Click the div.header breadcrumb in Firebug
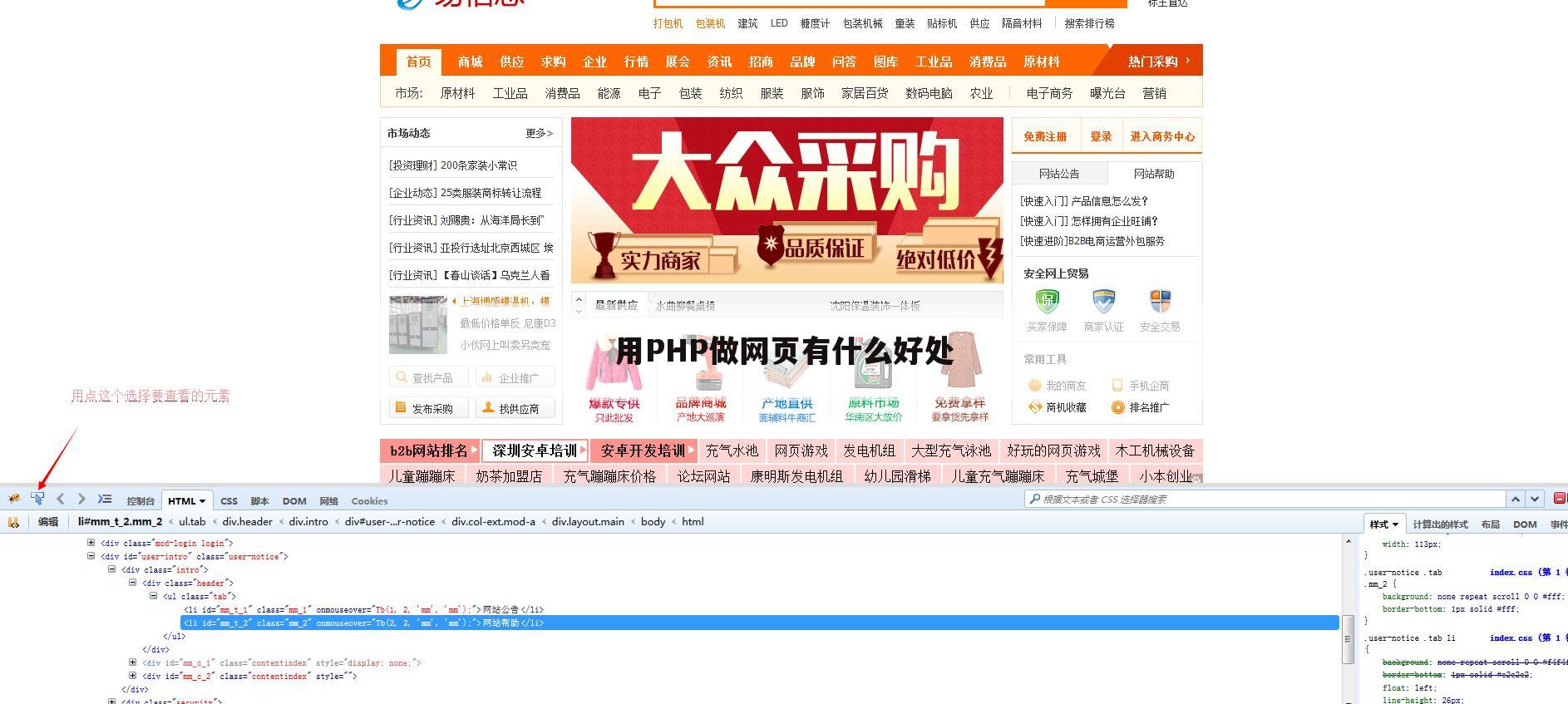The image size is (1568, 704). click(247, 522)
